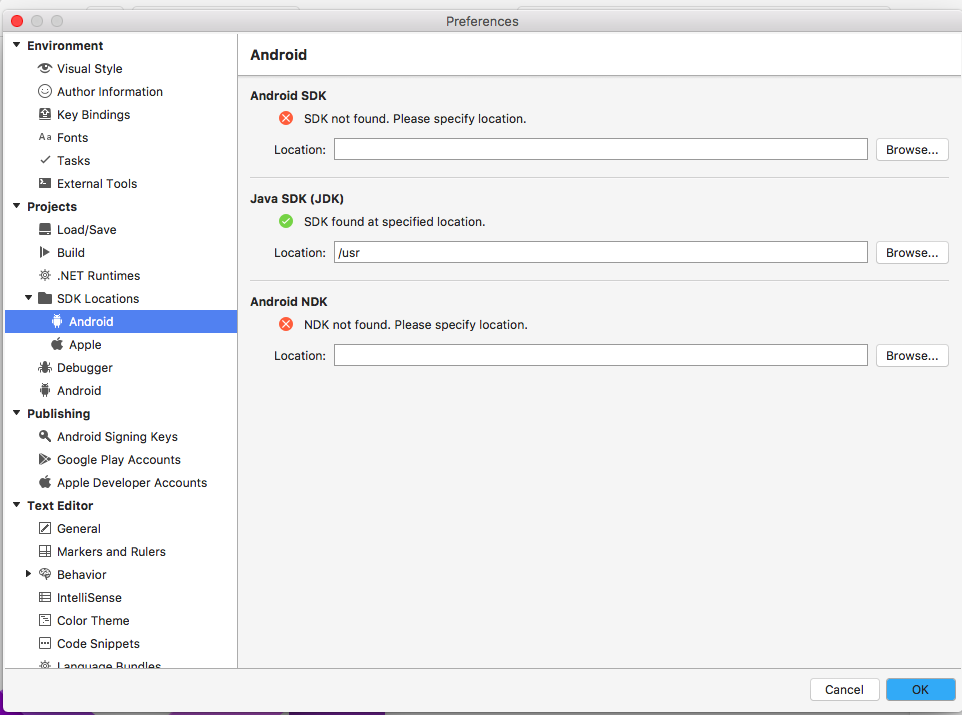Click the Markers and Rulers icon
962x715 pixels.
pos(45,551)
